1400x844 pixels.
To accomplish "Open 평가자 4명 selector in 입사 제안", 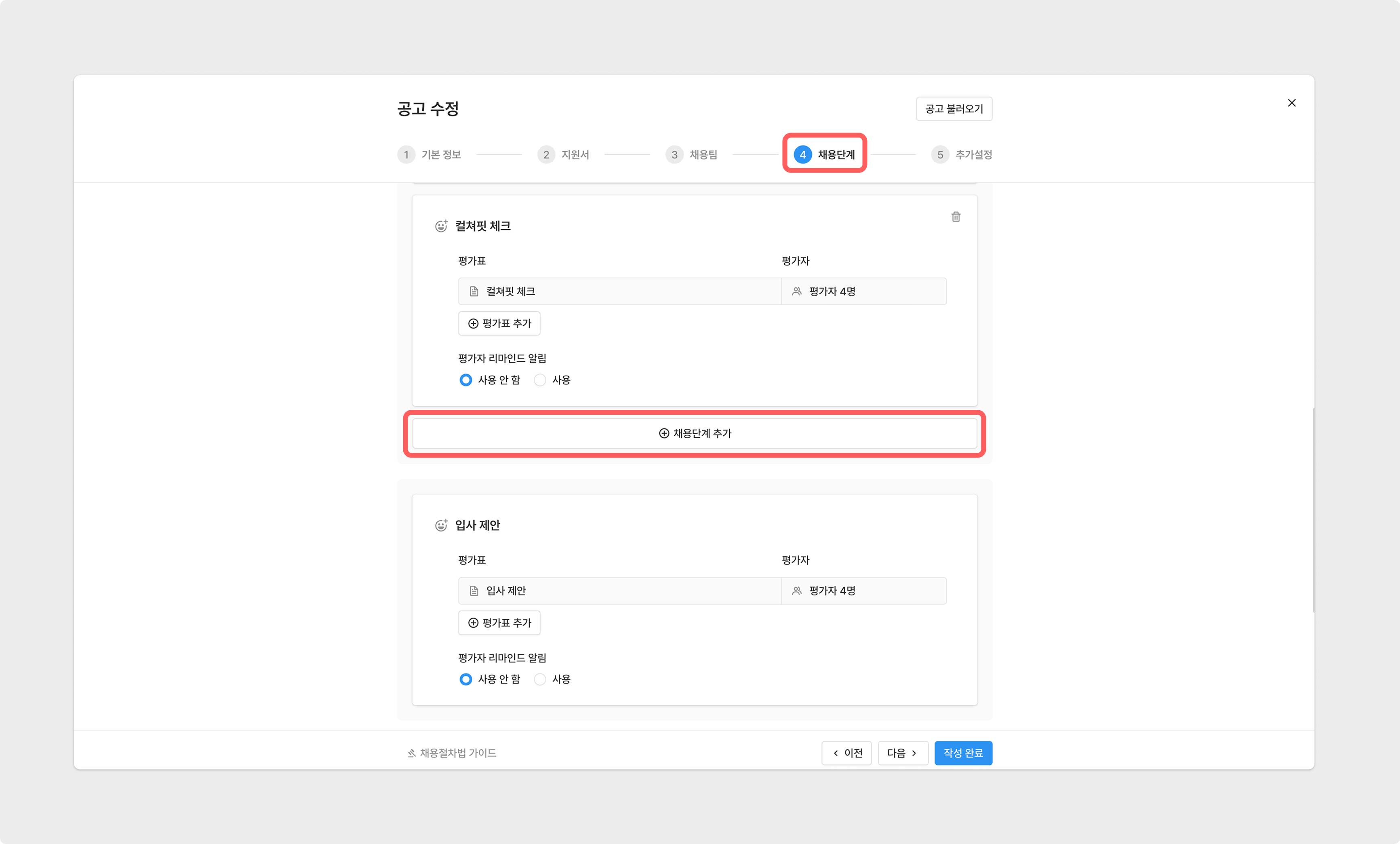I will point(864,591).
